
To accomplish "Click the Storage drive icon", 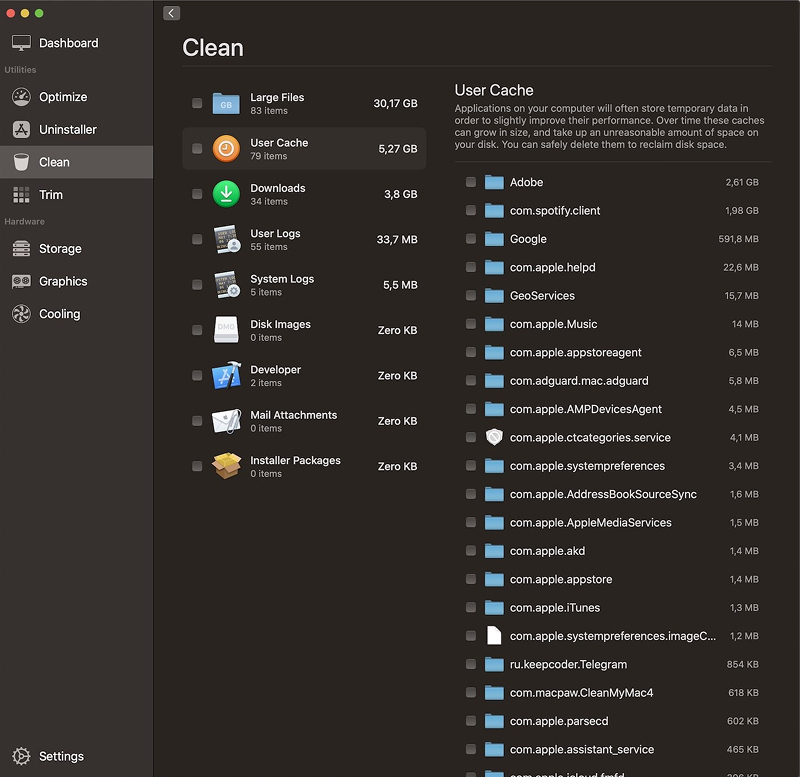I will pos(21,248).
